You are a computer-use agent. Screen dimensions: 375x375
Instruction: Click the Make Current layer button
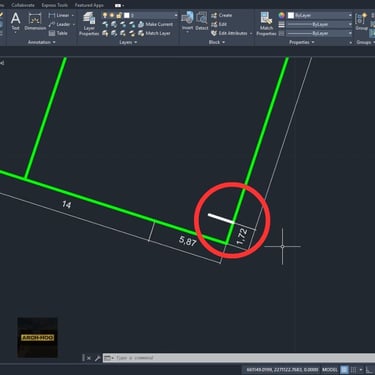pos(155,24)
